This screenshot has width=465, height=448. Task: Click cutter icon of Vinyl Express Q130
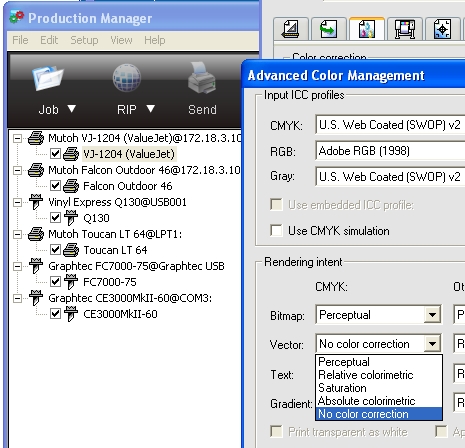tap(36, 202)
